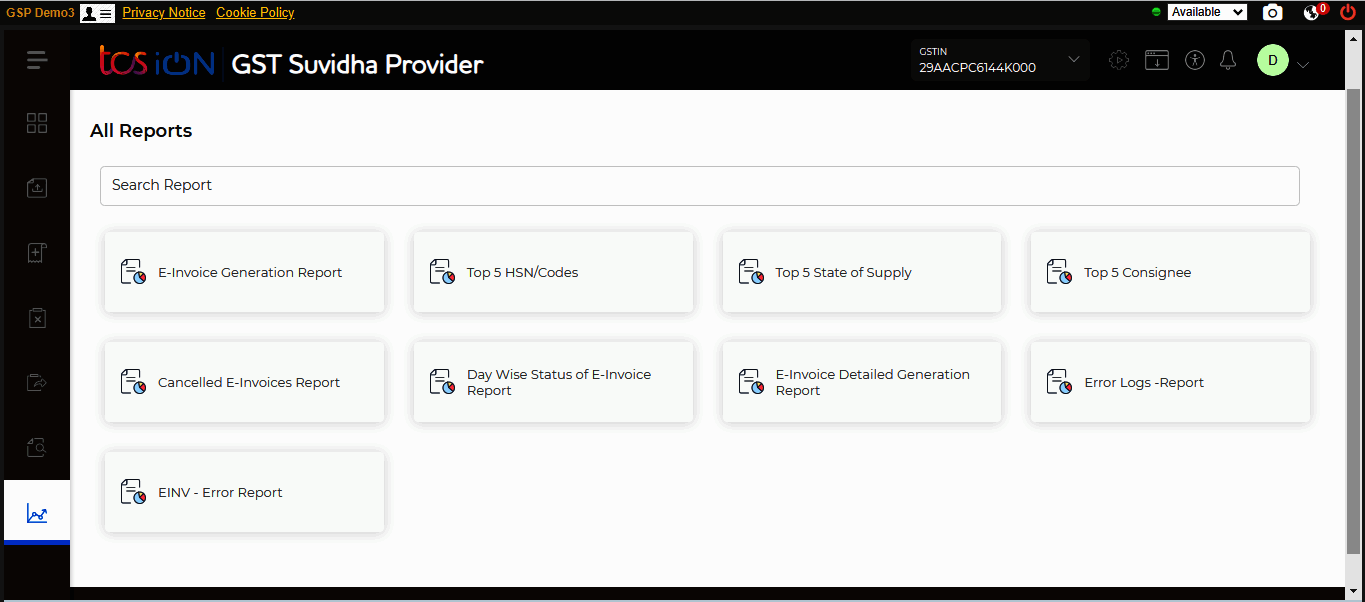This screenshot has height=602, width=1365.
Task: Click the download window icon in header
Action: [x=1157, y=60]
